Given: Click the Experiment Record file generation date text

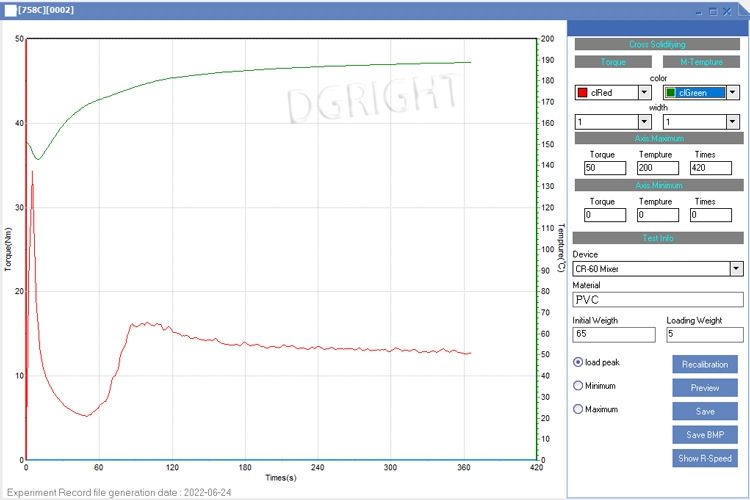Looking at the screenshot, I should pos(119,492).
